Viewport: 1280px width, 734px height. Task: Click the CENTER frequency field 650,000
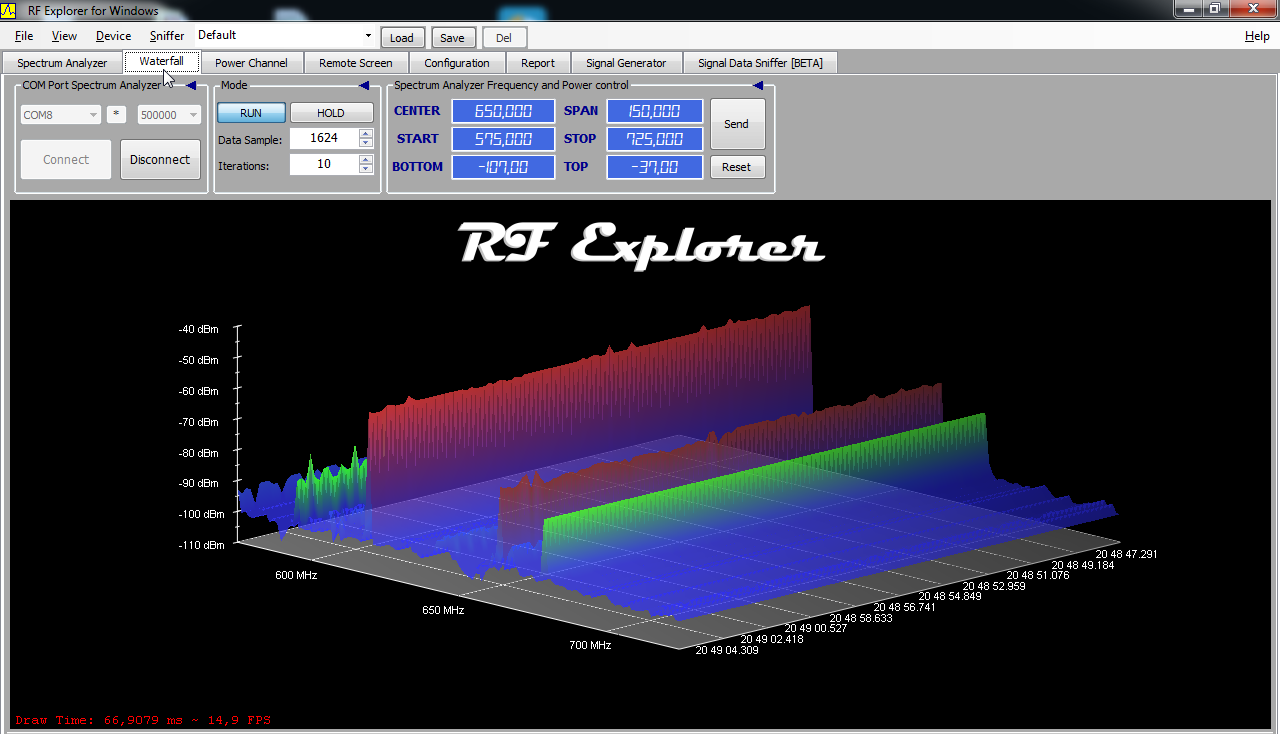503,111
